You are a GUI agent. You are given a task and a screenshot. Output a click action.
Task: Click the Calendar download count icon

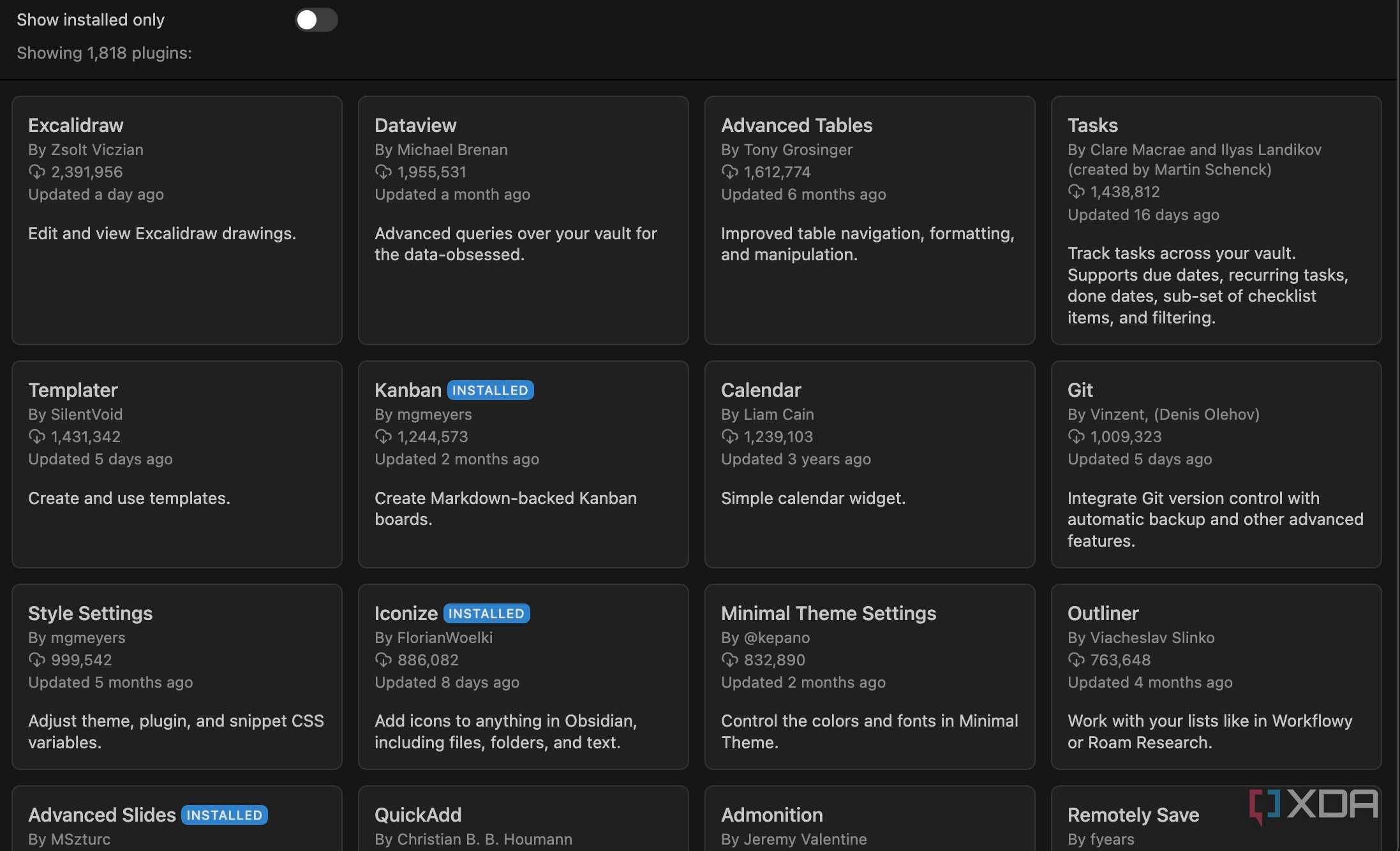730,437
